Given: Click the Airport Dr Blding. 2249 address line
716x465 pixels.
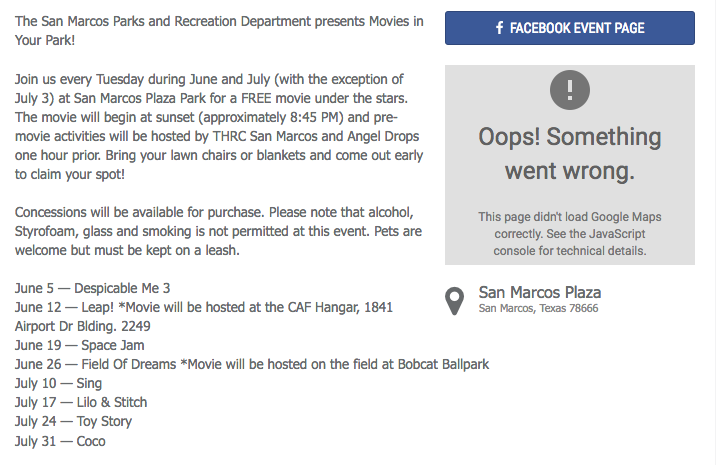Looking at the screenshot, I should pyautogui.click(x=83, y=326).
